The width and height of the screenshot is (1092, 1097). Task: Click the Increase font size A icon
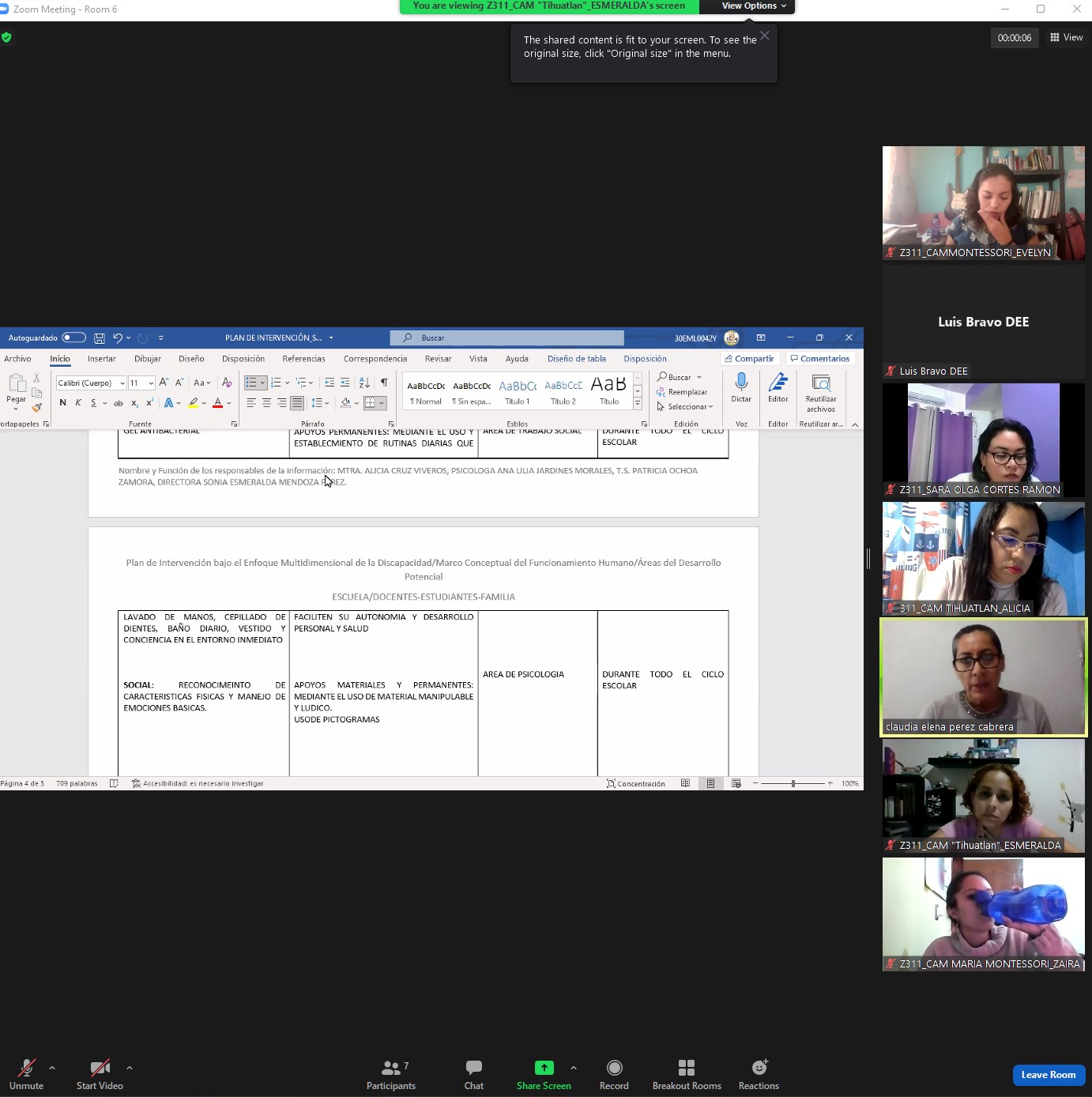coord(164,383)
